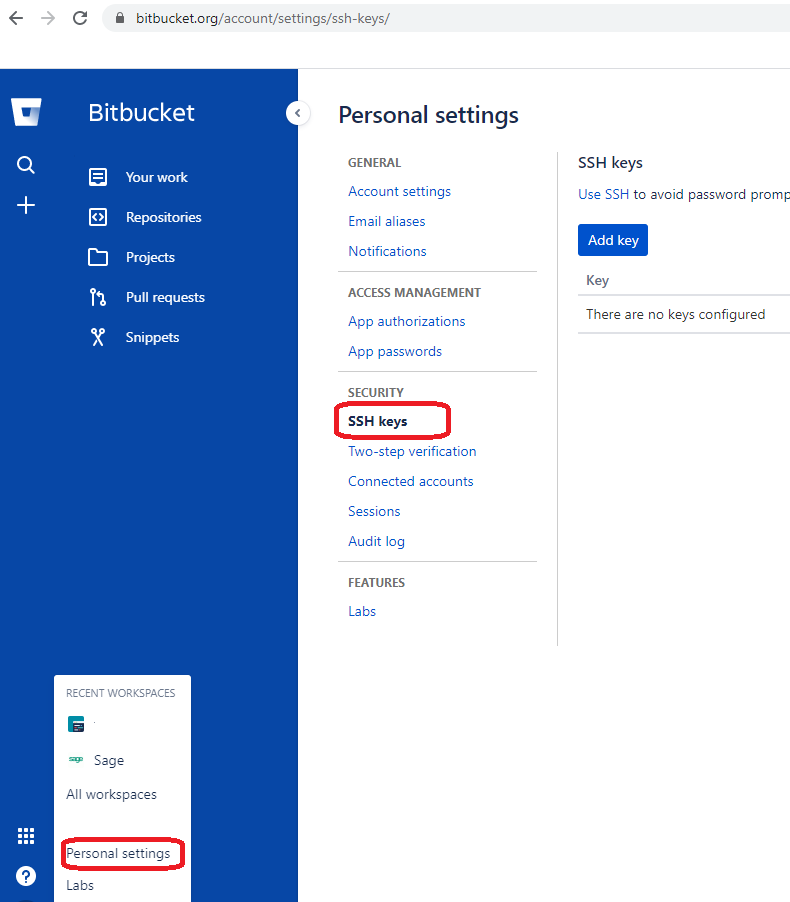Open App authorizations page
The width and height of the screenshot is (790, 902).
point(407,322)
